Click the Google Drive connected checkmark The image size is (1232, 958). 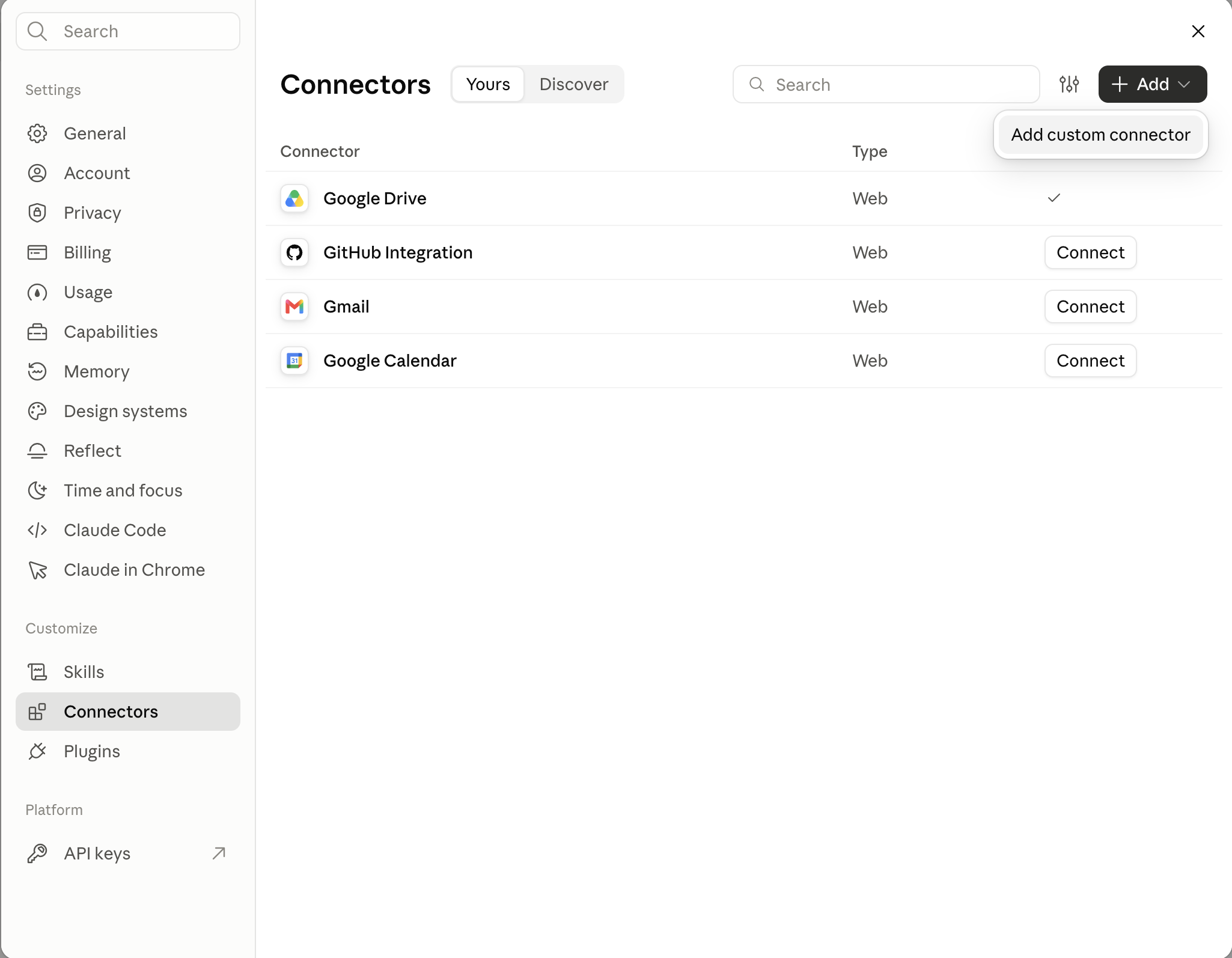pos(1054,198)
